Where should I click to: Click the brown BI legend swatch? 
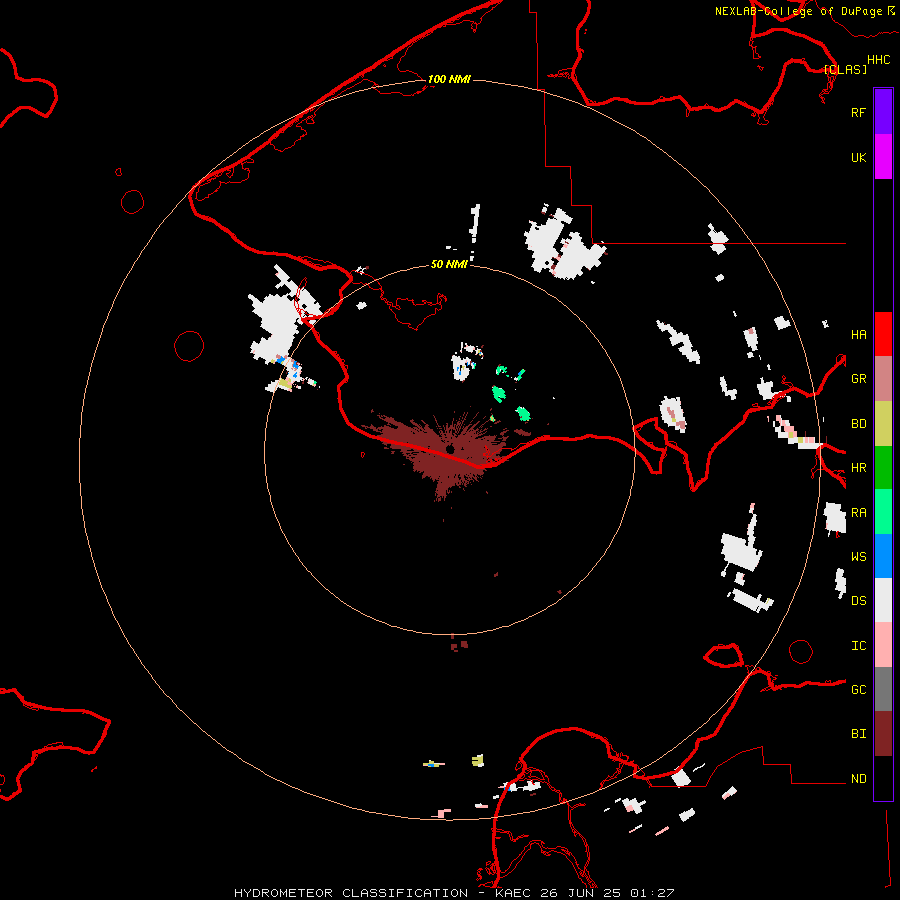883,734
